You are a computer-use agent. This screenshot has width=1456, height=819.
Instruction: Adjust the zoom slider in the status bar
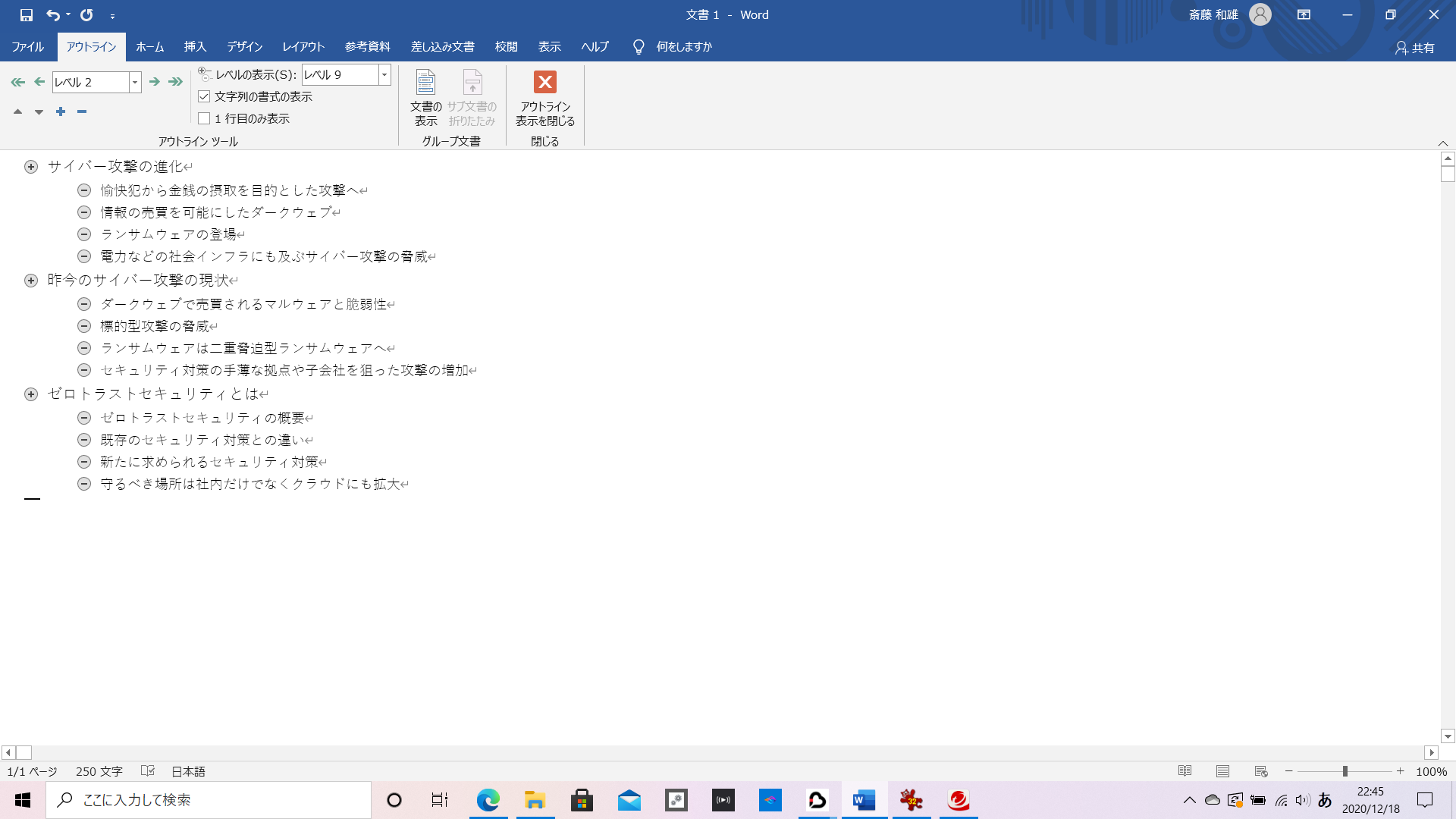1345,771
